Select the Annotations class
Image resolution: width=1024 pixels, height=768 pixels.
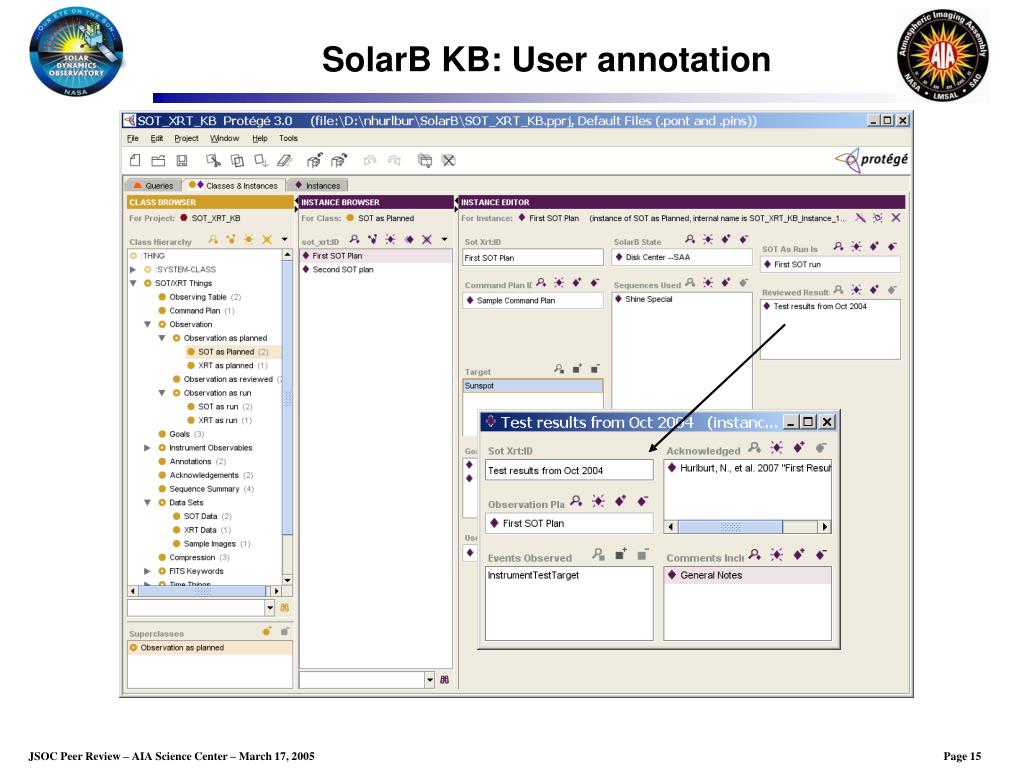click(x=191, y=461)
